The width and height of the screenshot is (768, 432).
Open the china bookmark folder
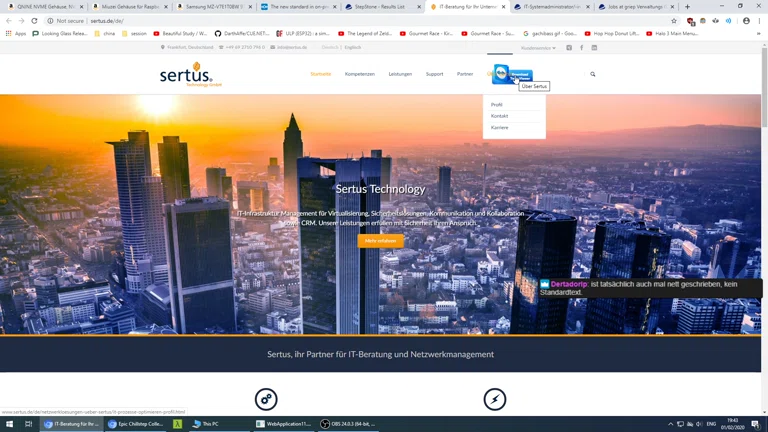(104, 34)
